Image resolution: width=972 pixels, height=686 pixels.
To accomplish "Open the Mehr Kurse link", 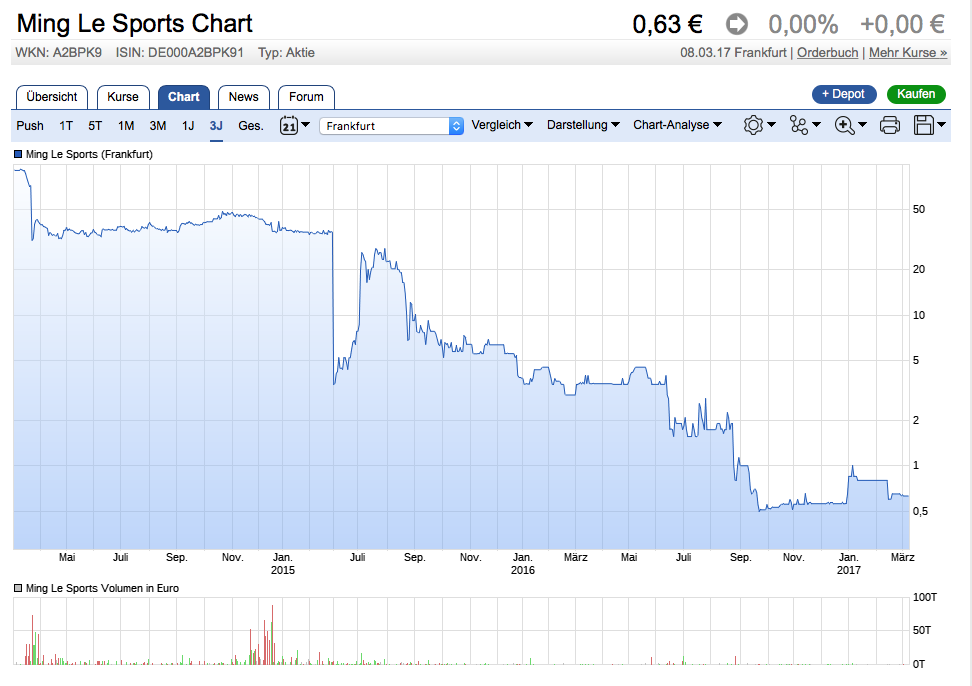I will coord(908,53).
